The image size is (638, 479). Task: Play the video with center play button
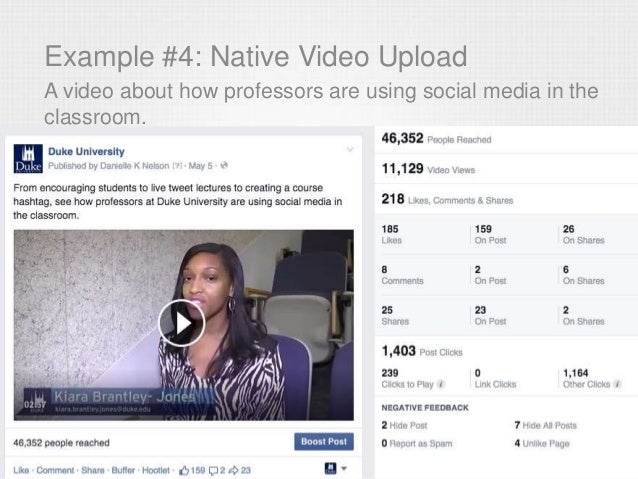[x=181, y=323]
